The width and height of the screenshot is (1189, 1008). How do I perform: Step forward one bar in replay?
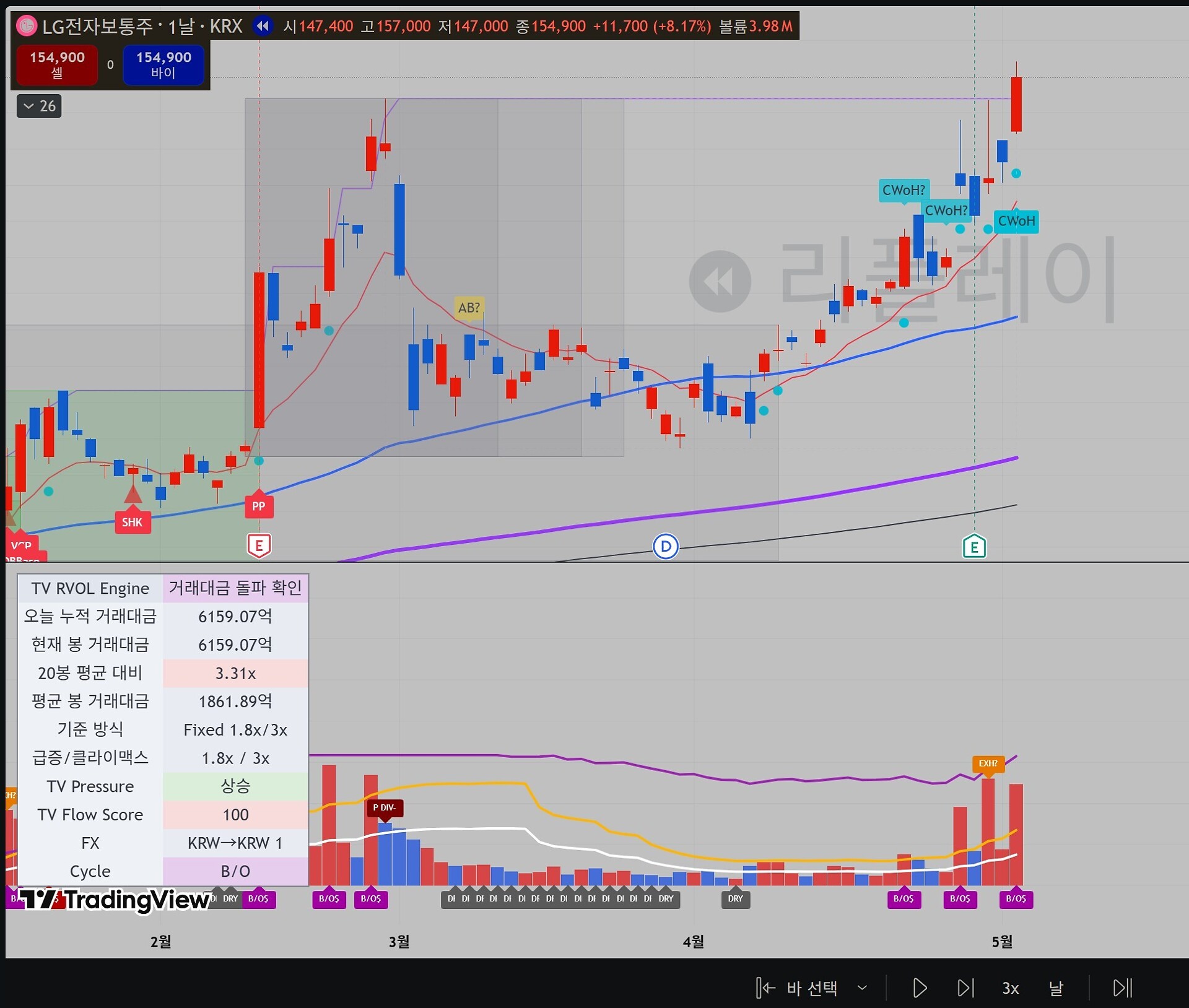(x=965, y=988)
